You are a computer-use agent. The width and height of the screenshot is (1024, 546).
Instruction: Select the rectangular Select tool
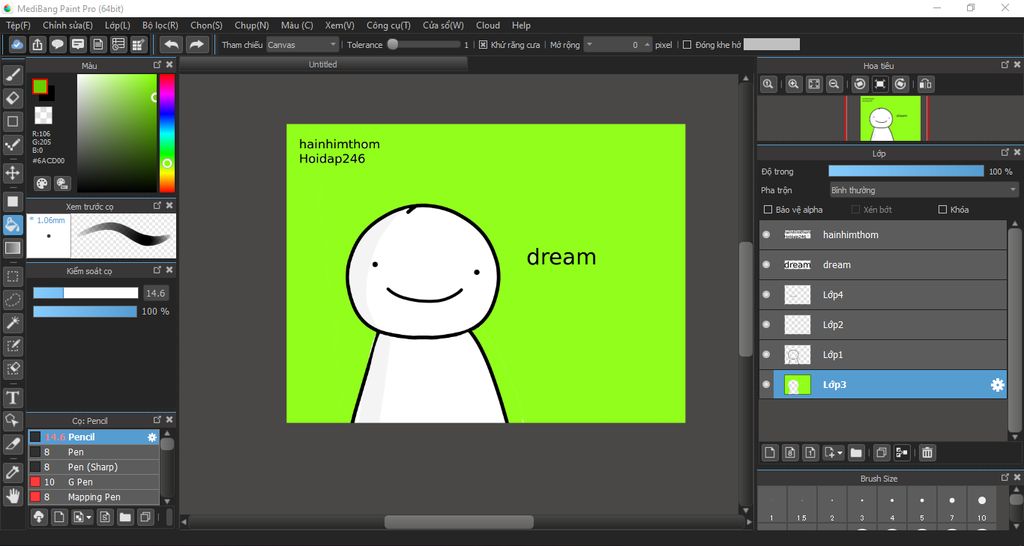pos(12,276)
